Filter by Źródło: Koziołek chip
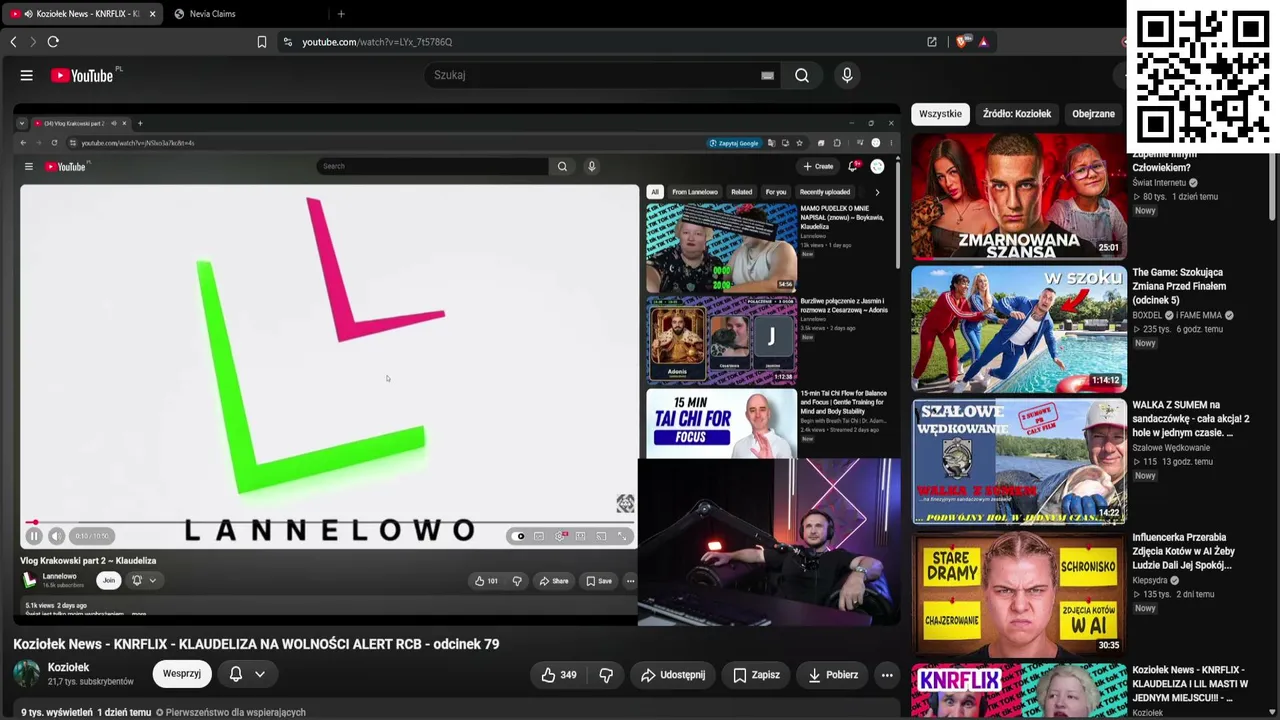The image size is (1280, 720). point(1017,114)
